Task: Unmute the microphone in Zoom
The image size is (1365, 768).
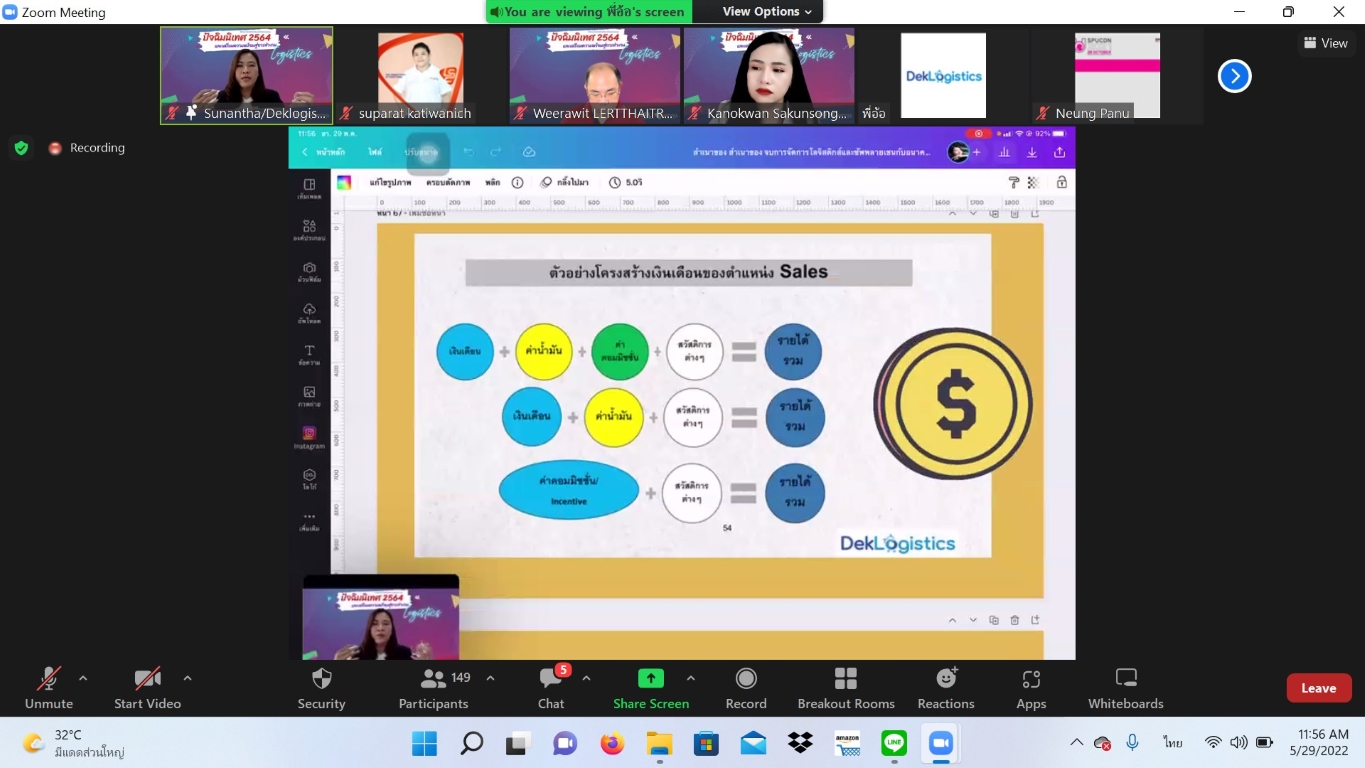Action: [x=48, y=688]
